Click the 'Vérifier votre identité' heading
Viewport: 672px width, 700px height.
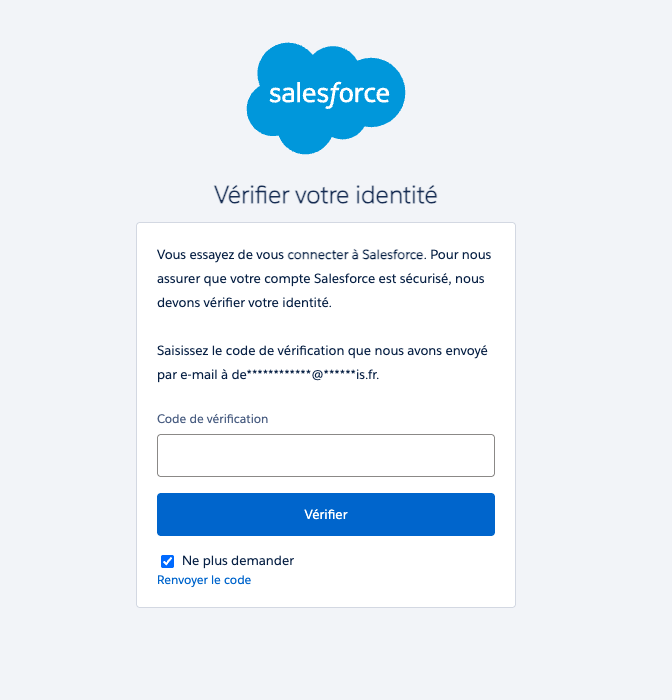(326, 195)
